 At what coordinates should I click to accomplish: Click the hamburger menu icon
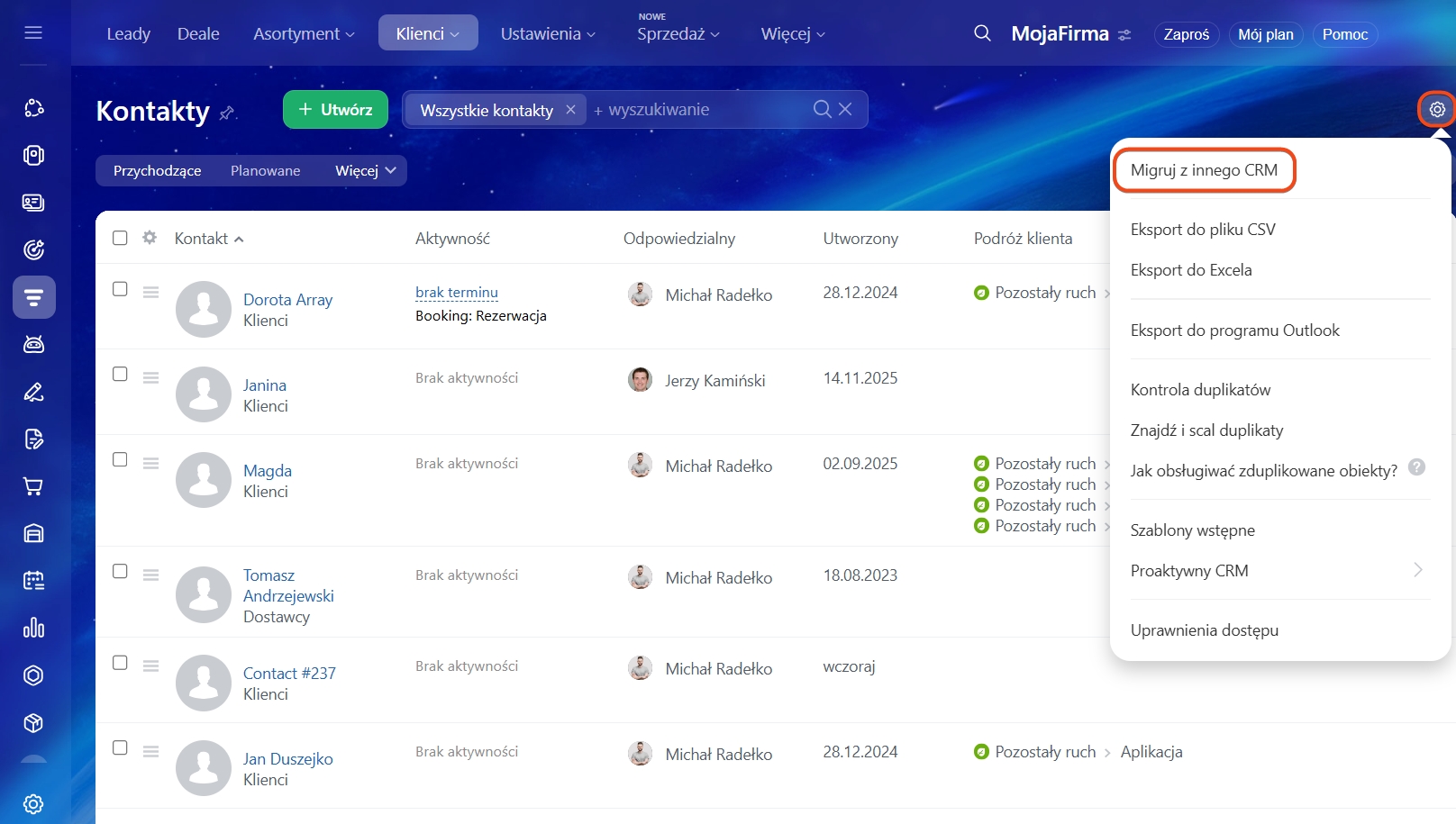point(33,33)
